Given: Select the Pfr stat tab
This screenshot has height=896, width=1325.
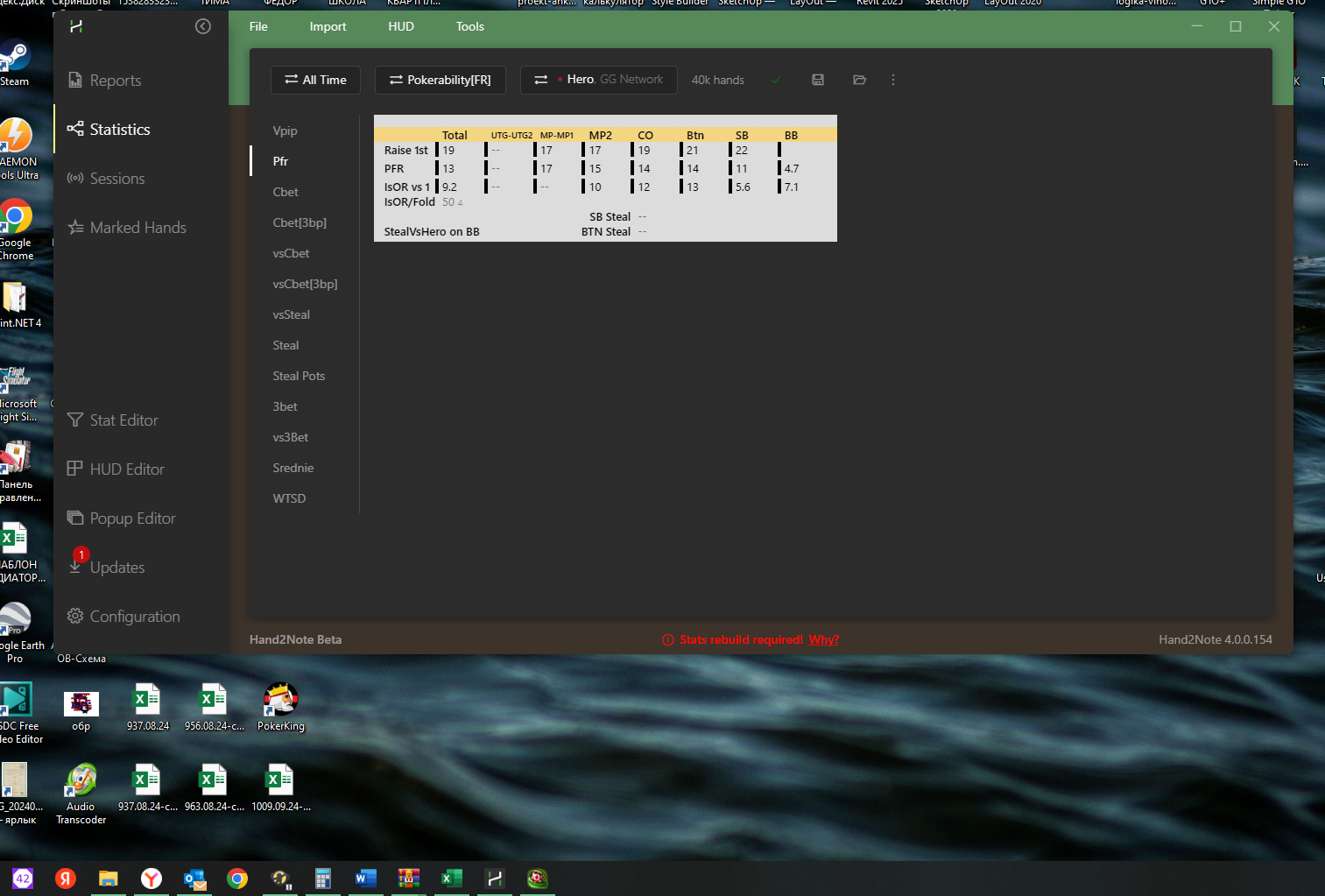Looking at the screenshot, I should point(280,161).
